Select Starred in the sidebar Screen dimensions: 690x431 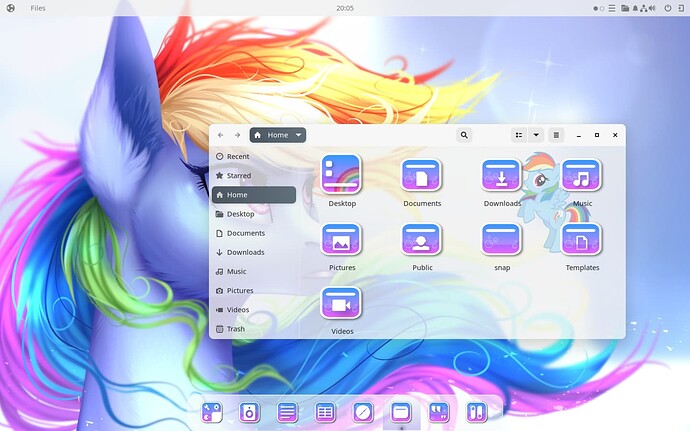(x=254, y=176)
